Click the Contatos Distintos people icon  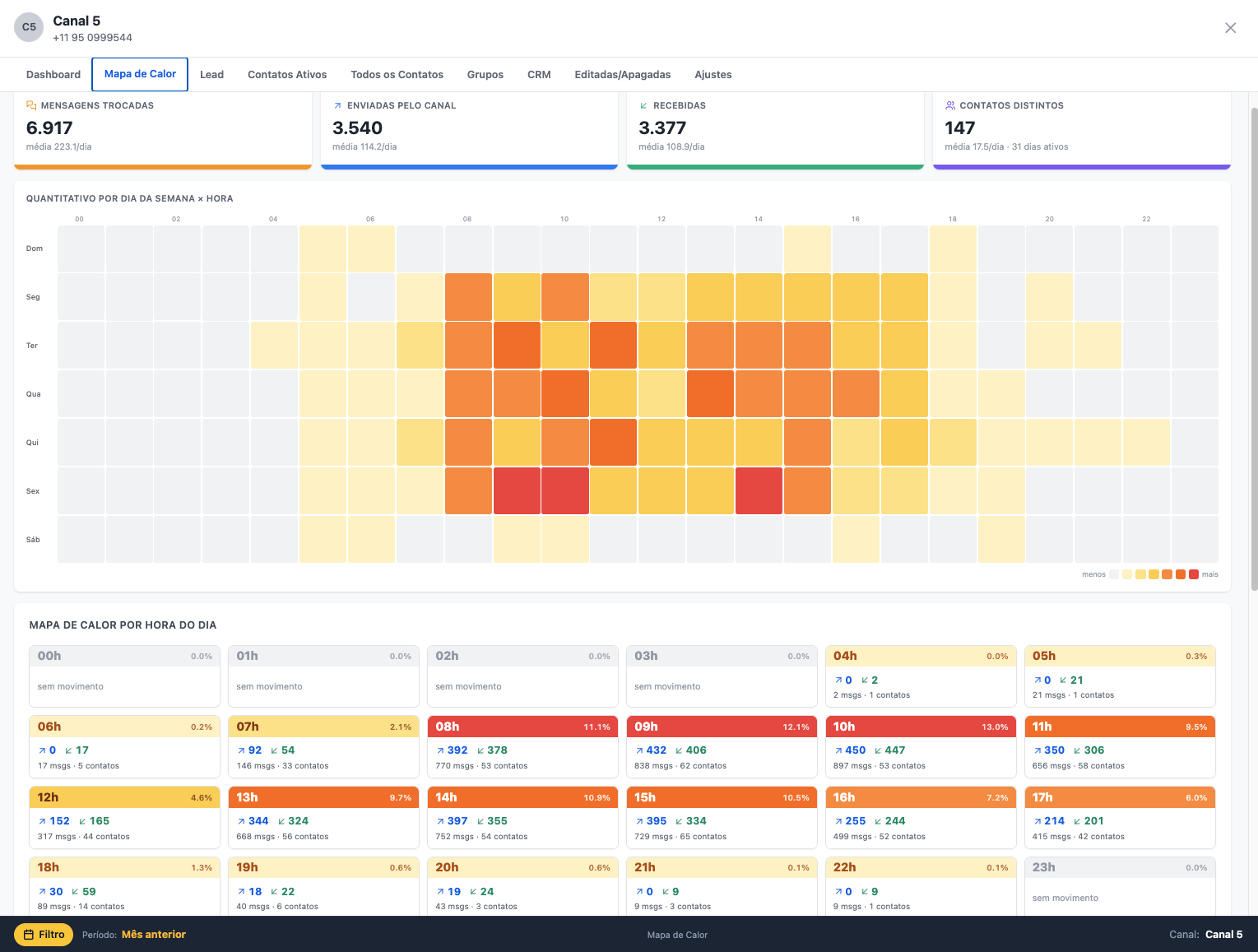(x=950, y=105)
